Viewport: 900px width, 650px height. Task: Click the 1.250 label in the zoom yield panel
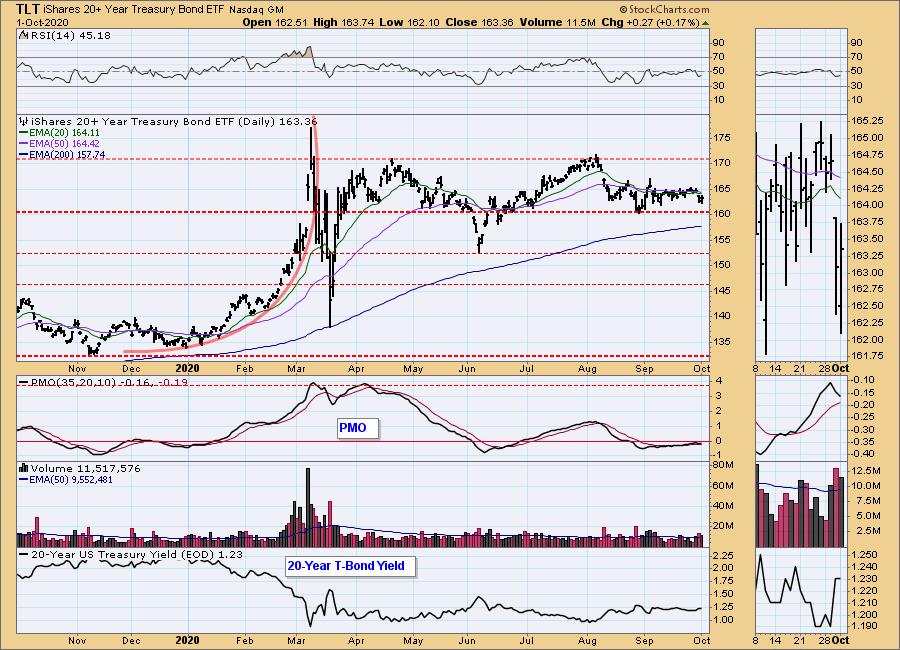[x=864, y=555]
